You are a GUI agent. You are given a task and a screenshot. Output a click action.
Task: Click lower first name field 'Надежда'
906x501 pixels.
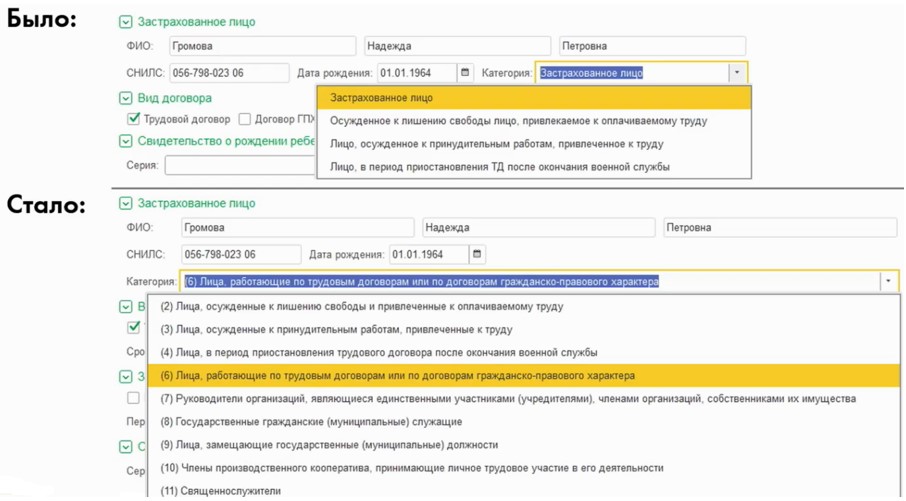pos(539,227)
